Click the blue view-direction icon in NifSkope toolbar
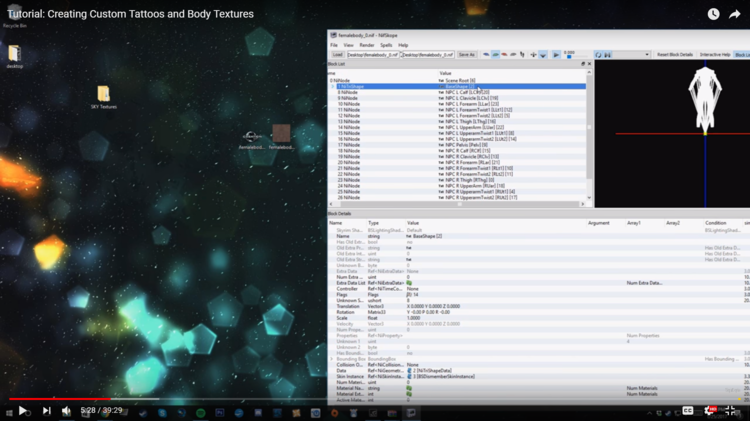Viewport: 750px width, 421px height. click(486, 55)
